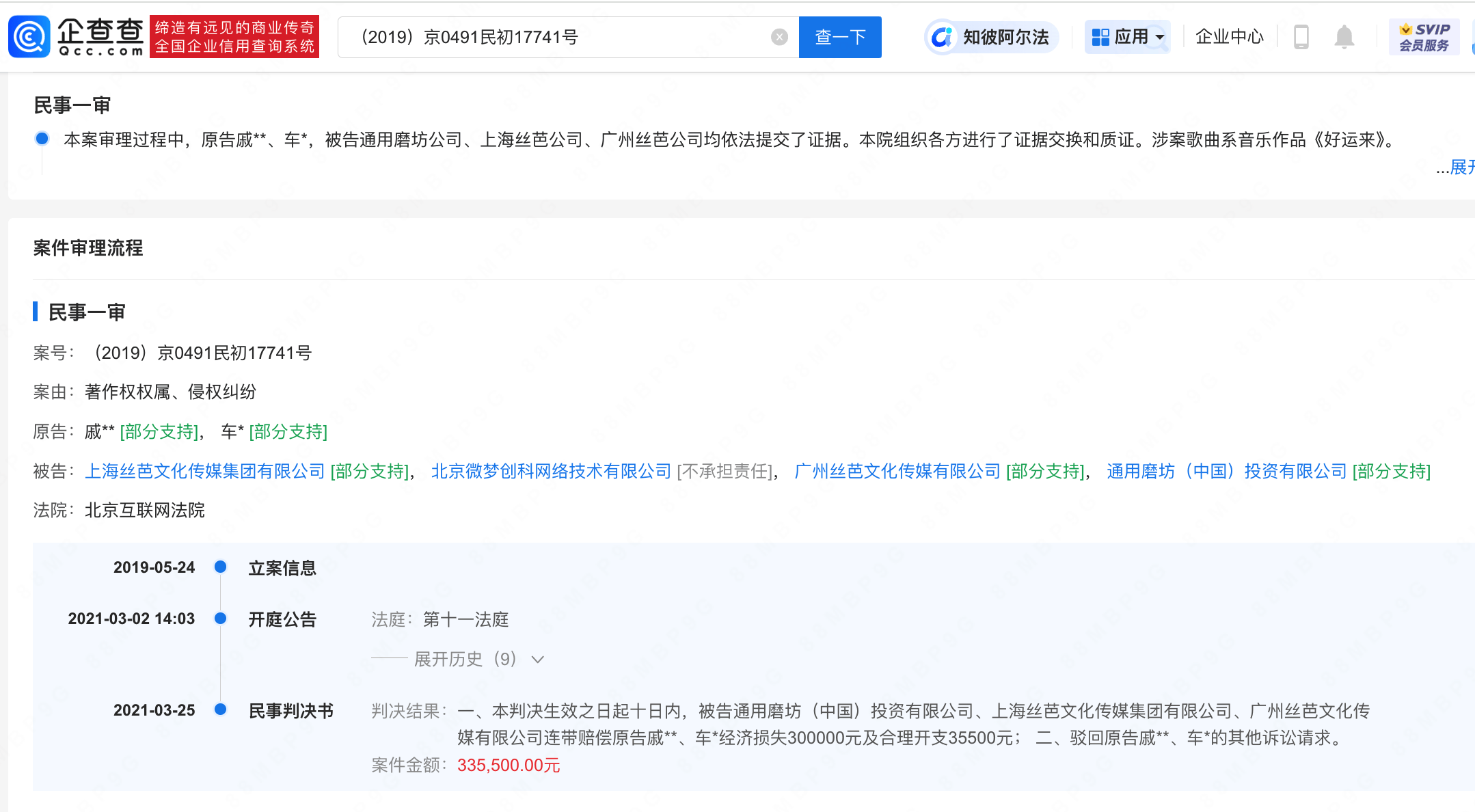Image resolution: width=1475 pixels, height=812 pixels.
Task: Select the 2021-03-25 民事判决书 timeline marker
Action: coord(220,709)
